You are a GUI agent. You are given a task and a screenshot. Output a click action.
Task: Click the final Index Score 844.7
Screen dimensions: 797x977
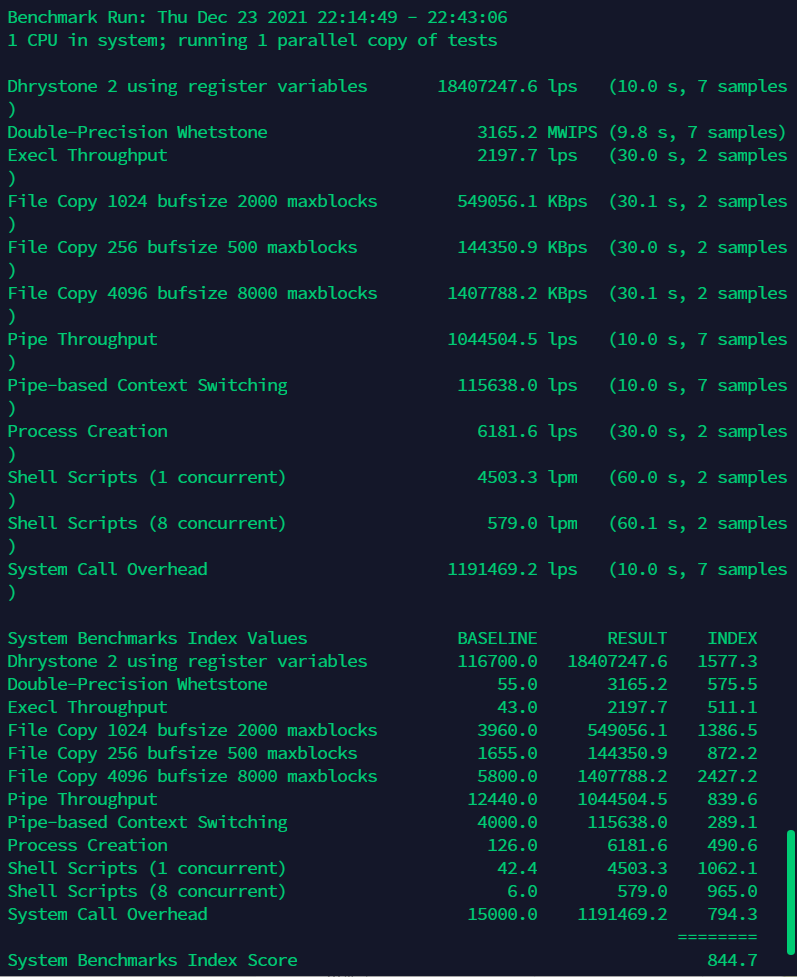732,961
